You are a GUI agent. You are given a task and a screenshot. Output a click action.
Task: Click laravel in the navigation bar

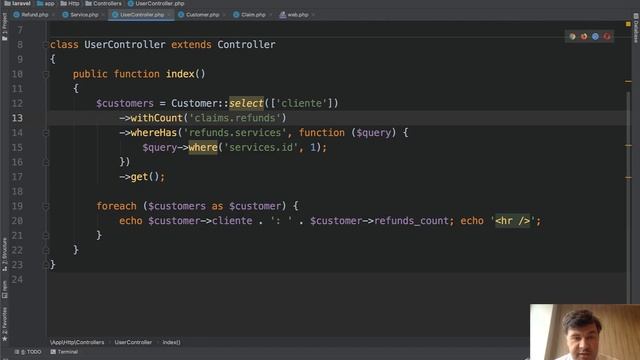click(x=18, y=3)
